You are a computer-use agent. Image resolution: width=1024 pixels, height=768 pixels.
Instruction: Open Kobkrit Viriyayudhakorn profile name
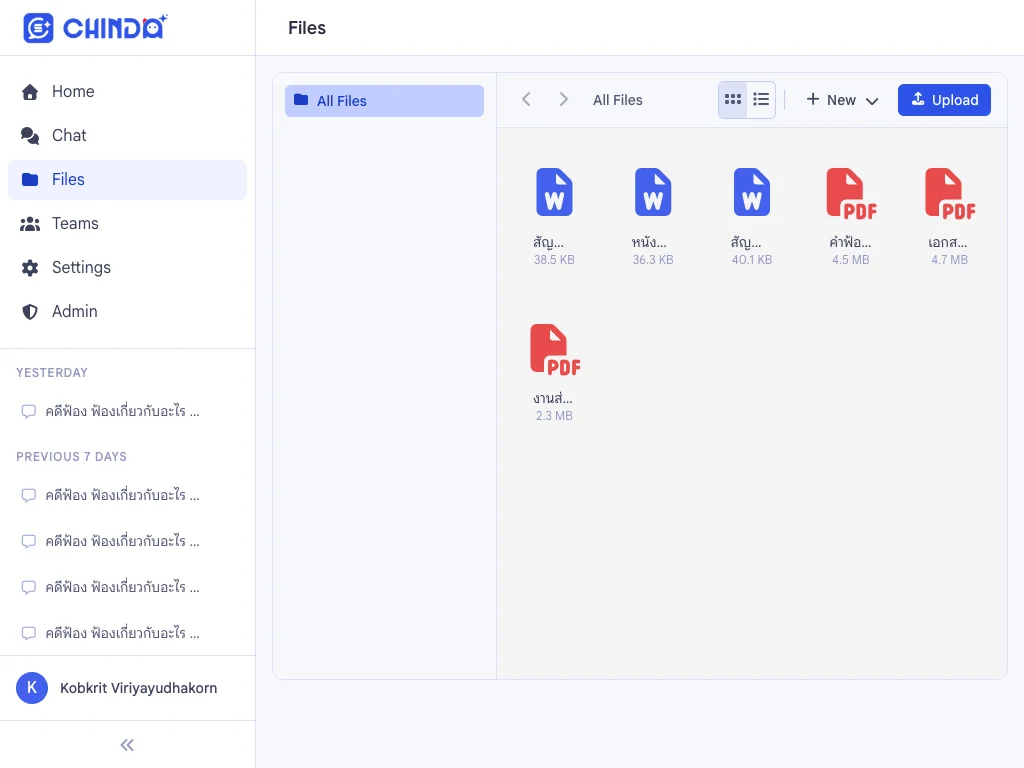[138, 688]
